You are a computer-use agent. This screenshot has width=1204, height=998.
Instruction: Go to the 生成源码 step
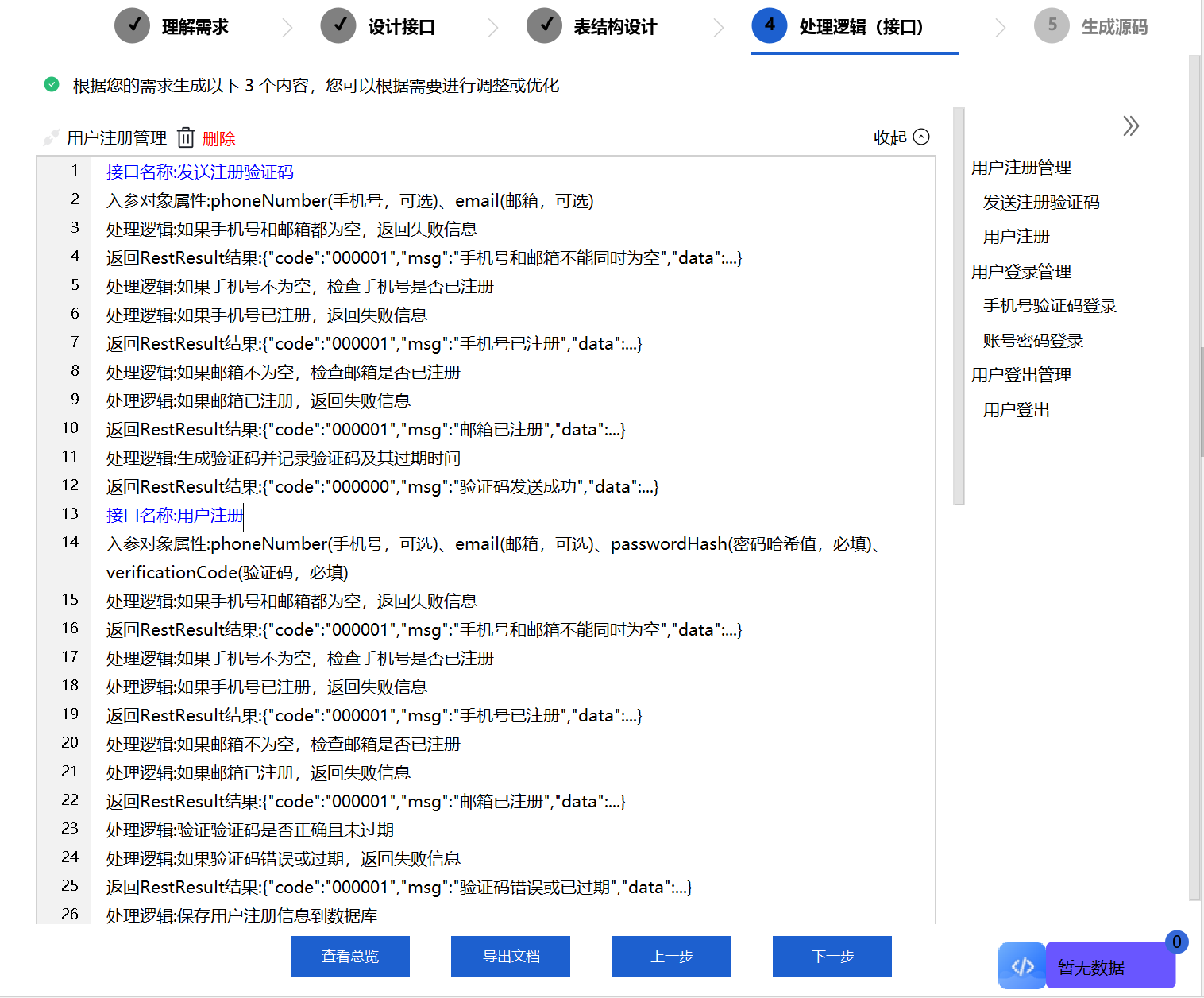1114,25
